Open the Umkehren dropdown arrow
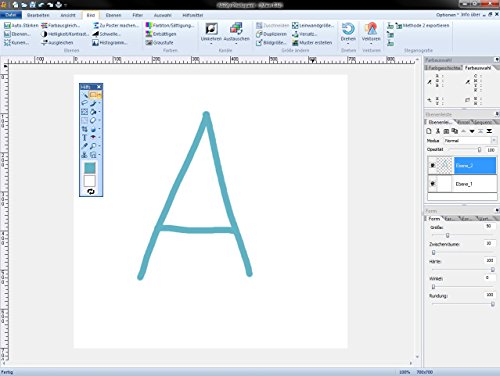Viewport: 500px width, 376px height. (211, 44)
